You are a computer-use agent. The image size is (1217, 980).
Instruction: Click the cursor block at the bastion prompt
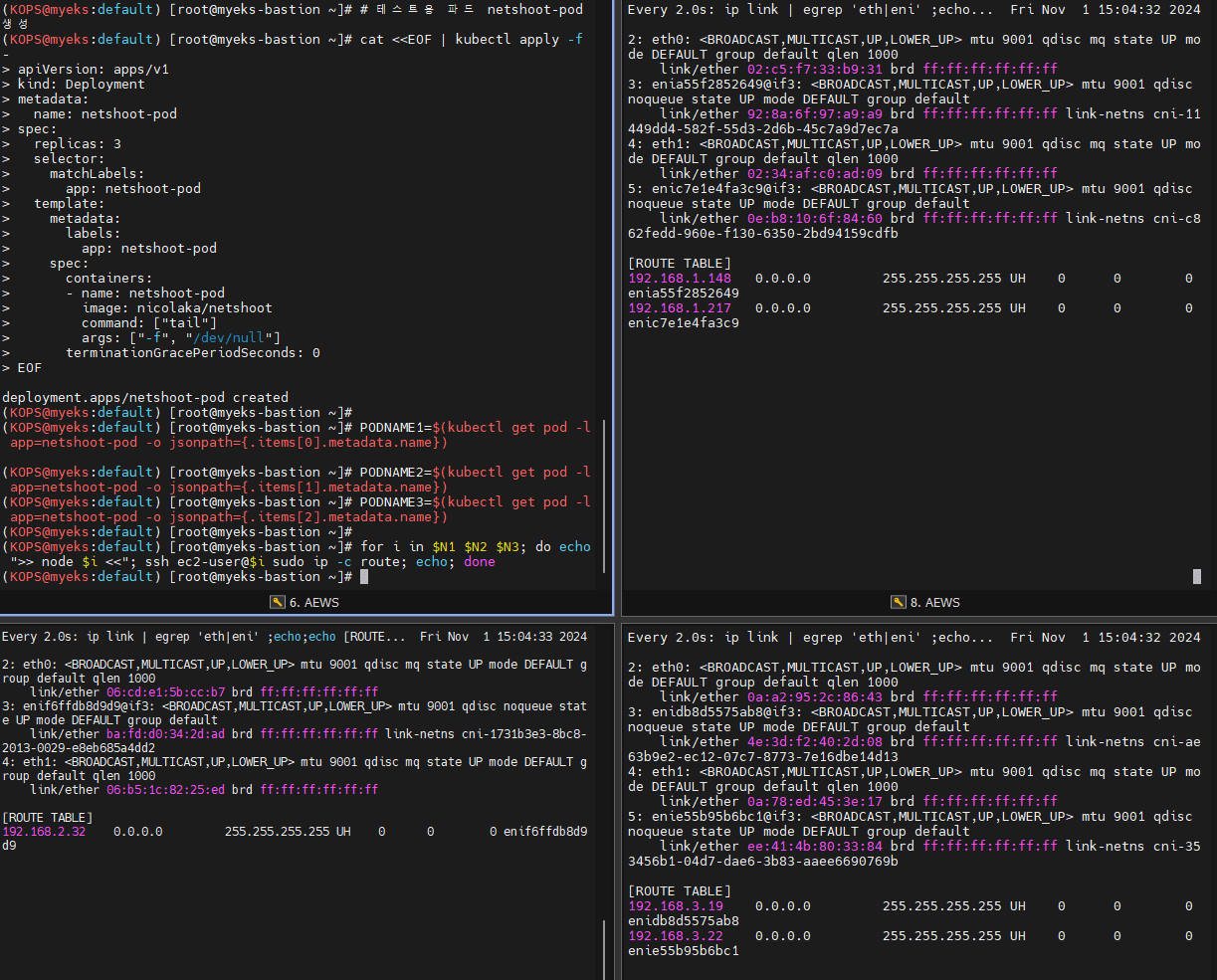pyautogui.click(x=364, y=577)
